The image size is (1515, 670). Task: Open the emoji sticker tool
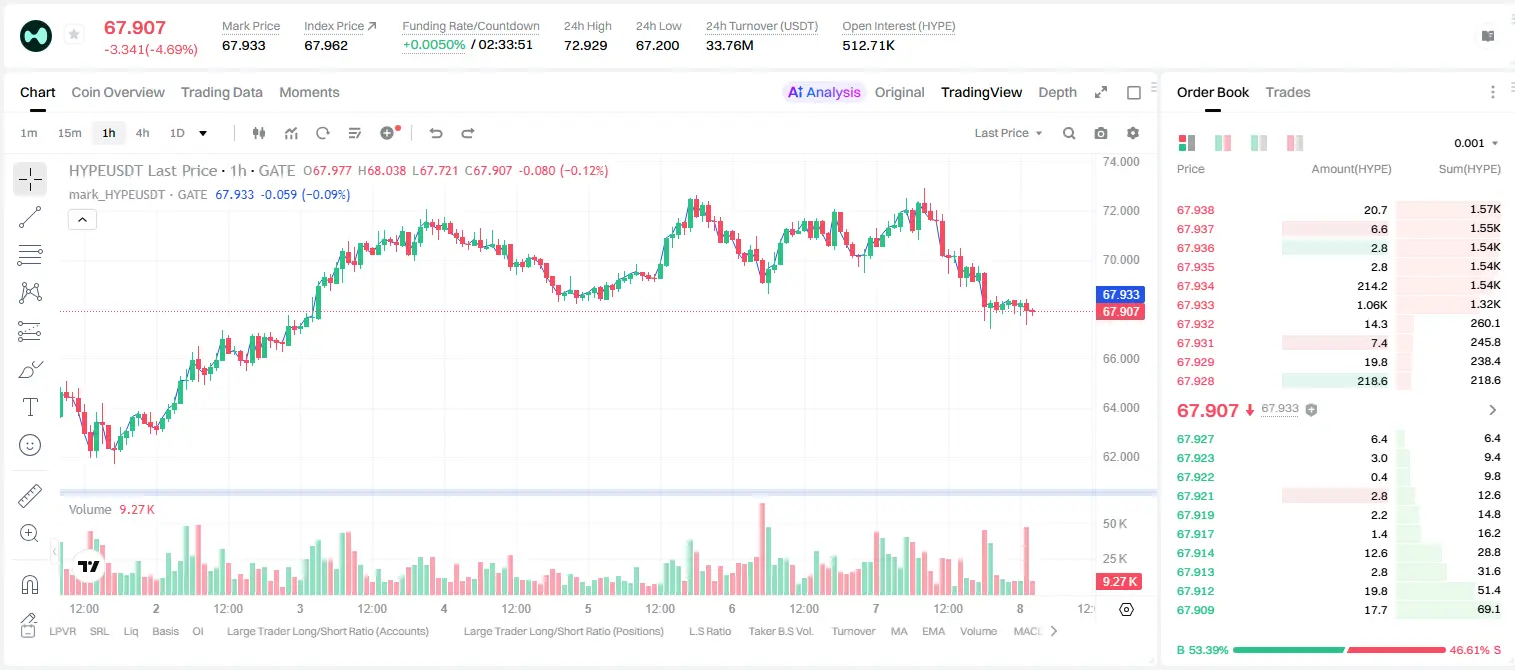[30, 445]
